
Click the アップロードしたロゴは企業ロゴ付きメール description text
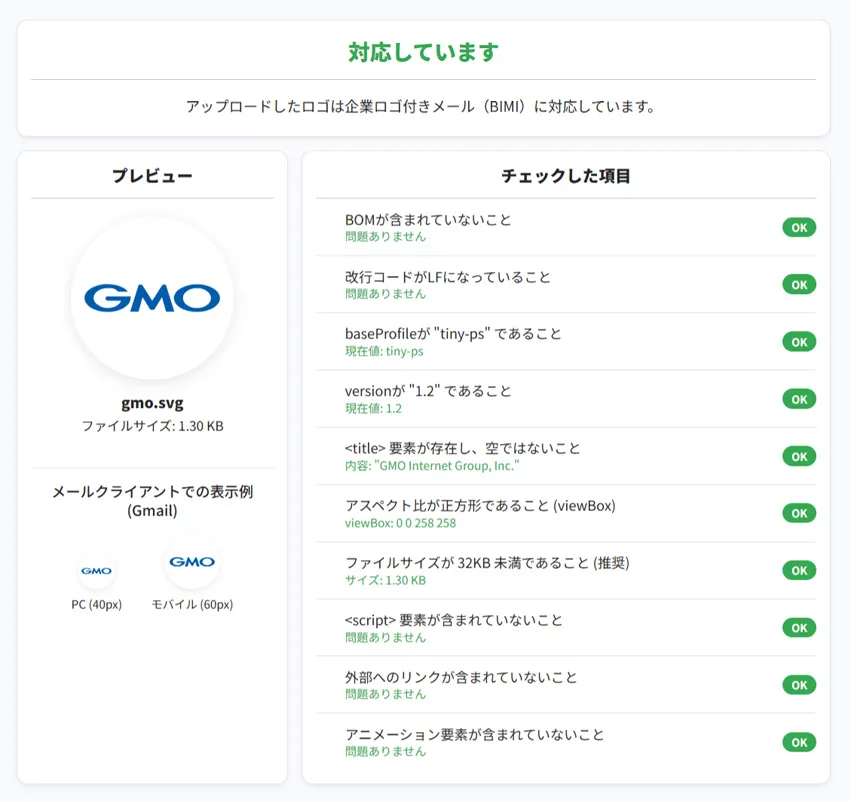tap(421, 106)
